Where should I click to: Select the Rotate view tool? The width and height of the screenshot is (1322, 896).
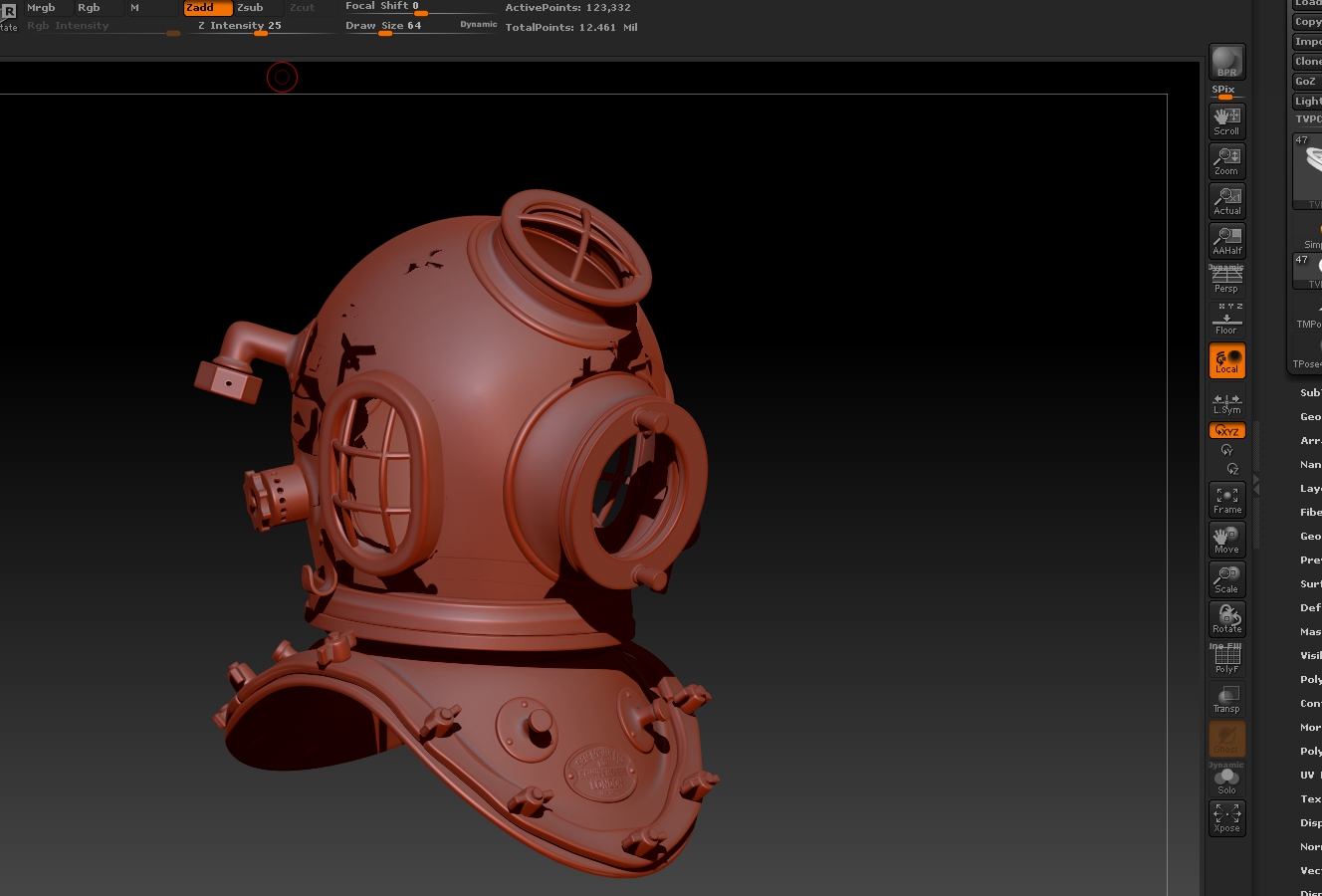click(1226, 619)
